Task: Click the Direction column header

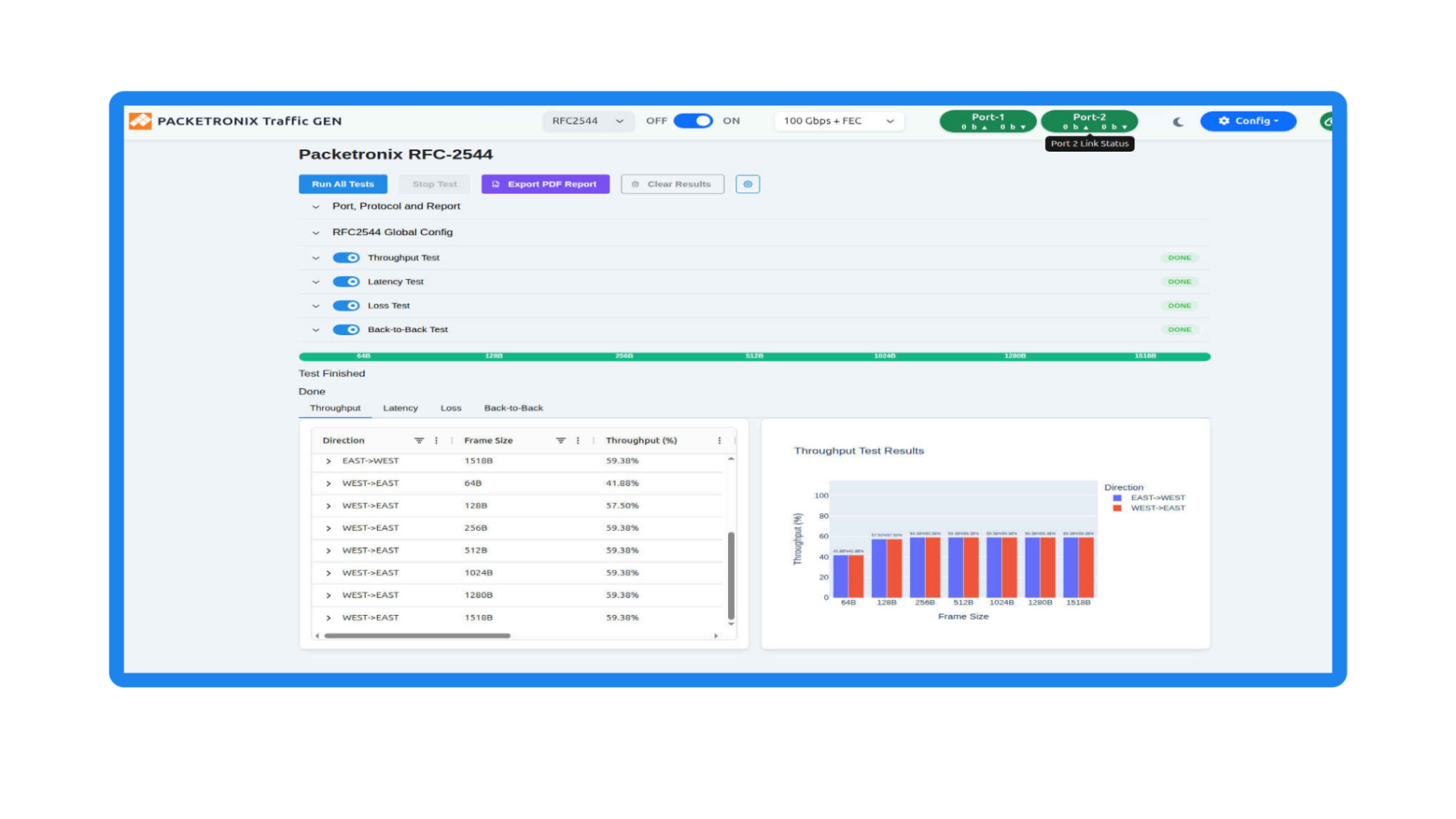Action: coord(344,441)
